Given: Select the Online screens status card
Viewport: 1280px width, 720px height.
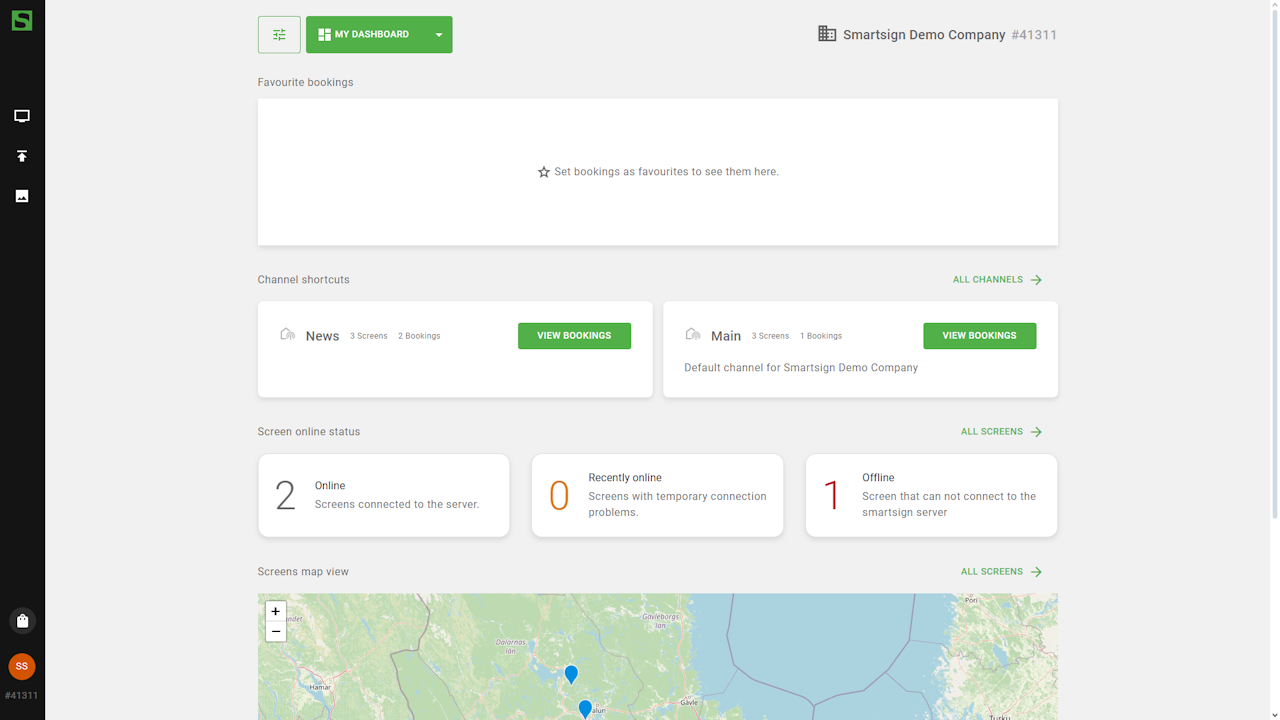Looking at the screenshot, I should (x=384, y=496).
